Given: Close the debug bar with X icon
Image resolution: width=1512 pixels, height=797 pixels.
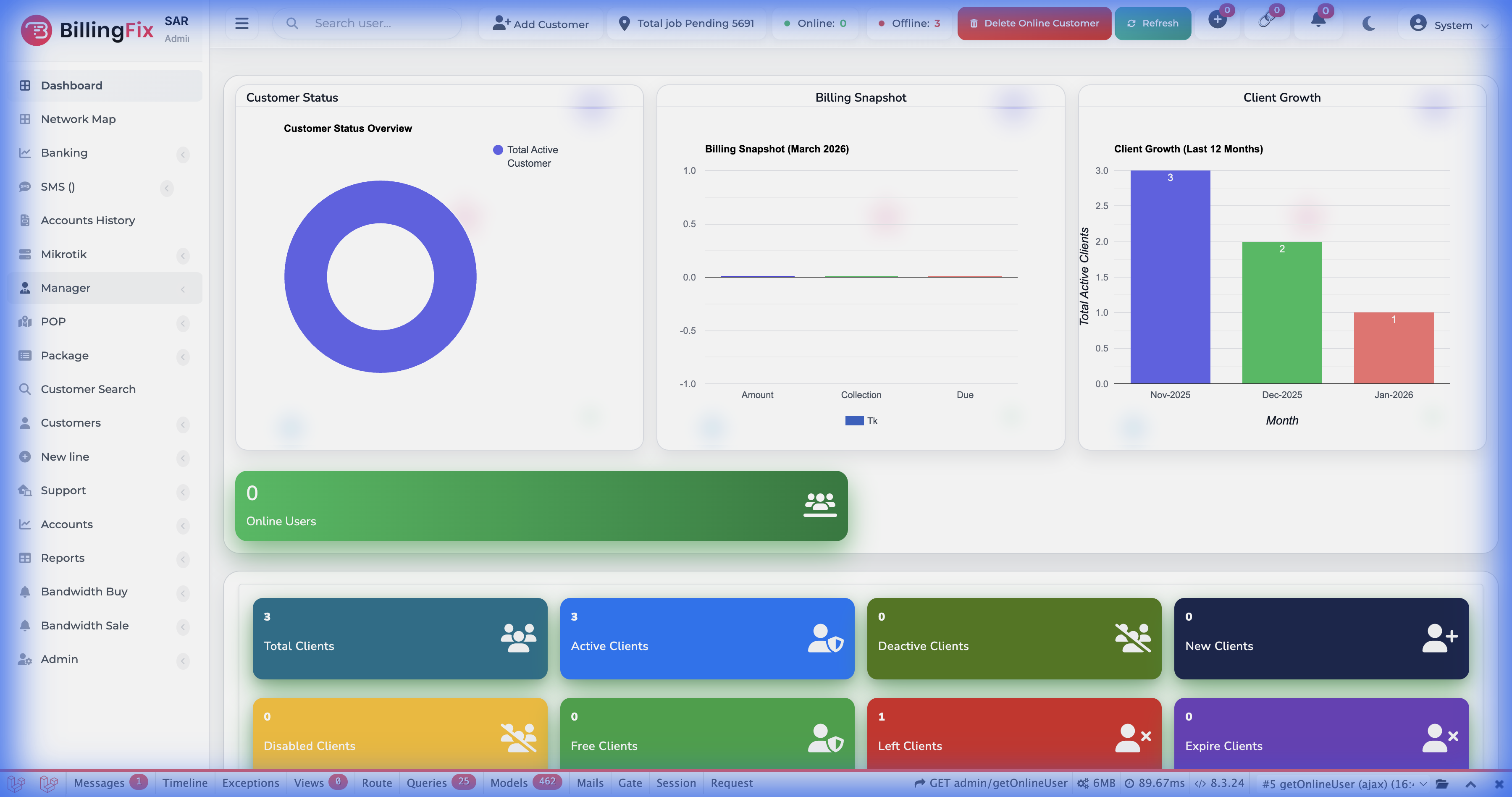Looking at the screenshot, I should pos(1499,784).
